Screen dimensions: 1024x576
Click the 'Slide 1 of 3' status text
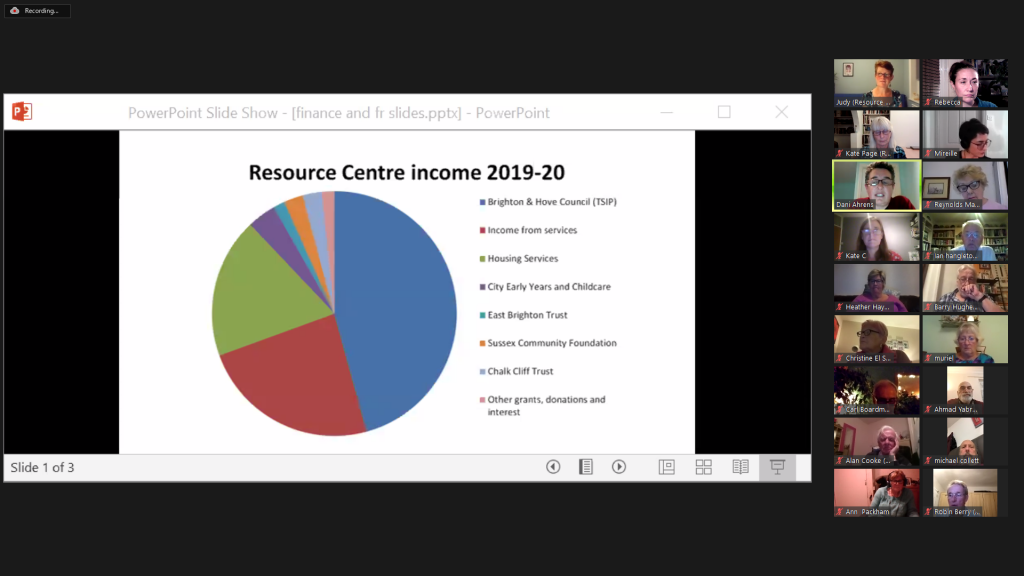click(42, 468)
